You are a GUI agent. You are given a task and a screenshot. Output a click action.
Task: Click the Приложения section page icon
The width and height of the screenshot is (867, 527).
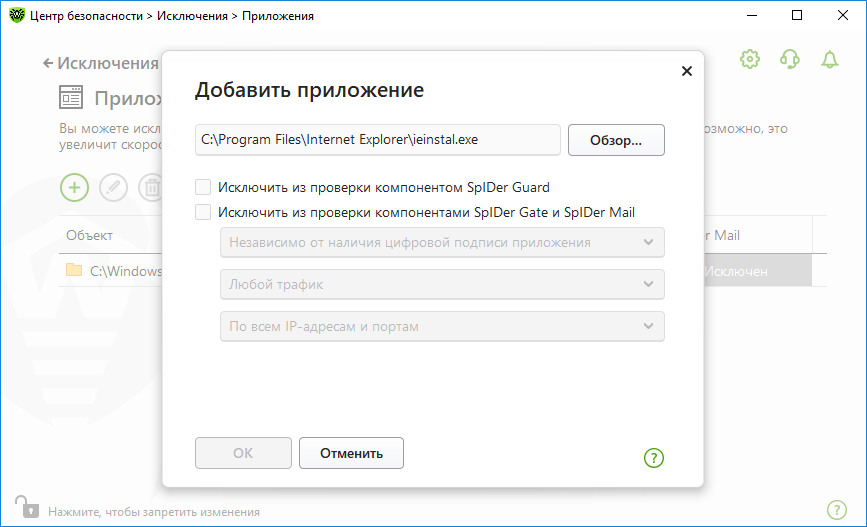[x=71, y=97]
